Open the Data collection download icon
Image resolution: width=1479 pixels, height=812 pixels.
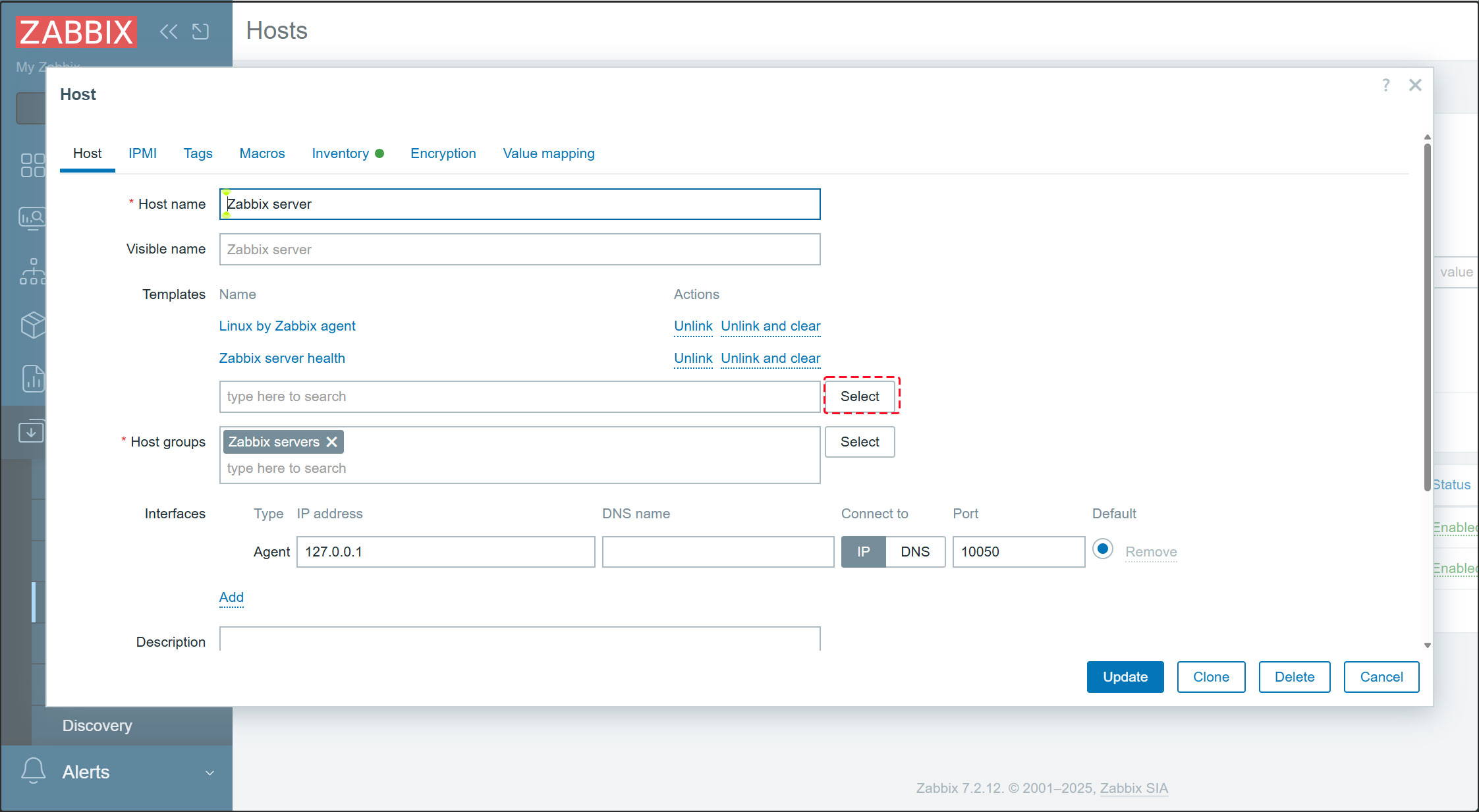click(x=31, y=432)
